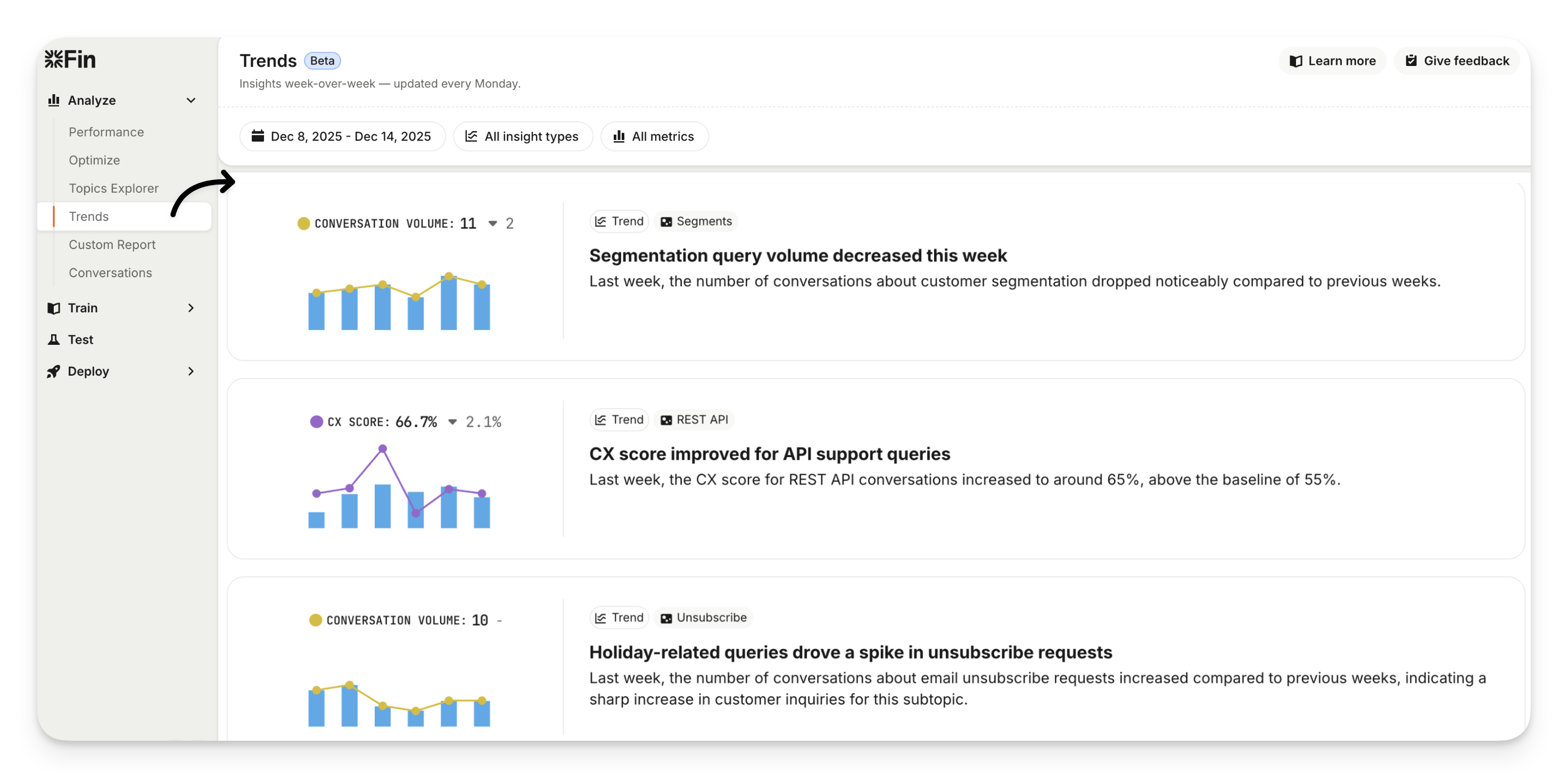Open Segmentation query volume decreased insight
The width and height of the screenshot is (1568, 778).
point(797,255)
